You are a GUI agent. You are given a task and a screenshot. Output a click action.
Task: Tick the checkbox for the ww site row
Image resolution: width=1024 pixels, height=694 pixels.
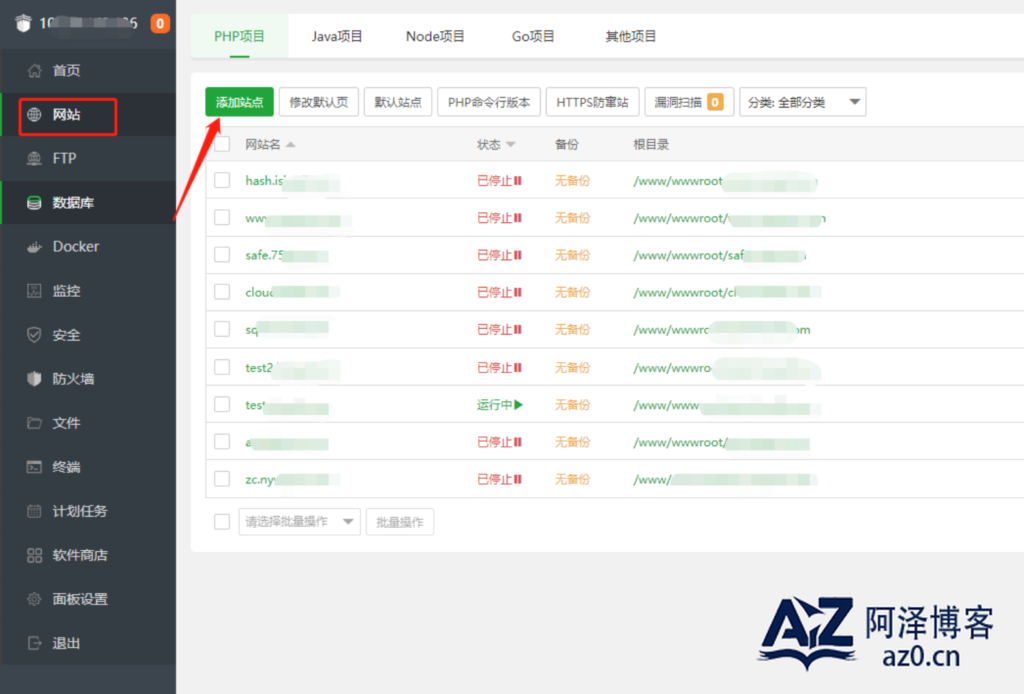pos(222,217)
